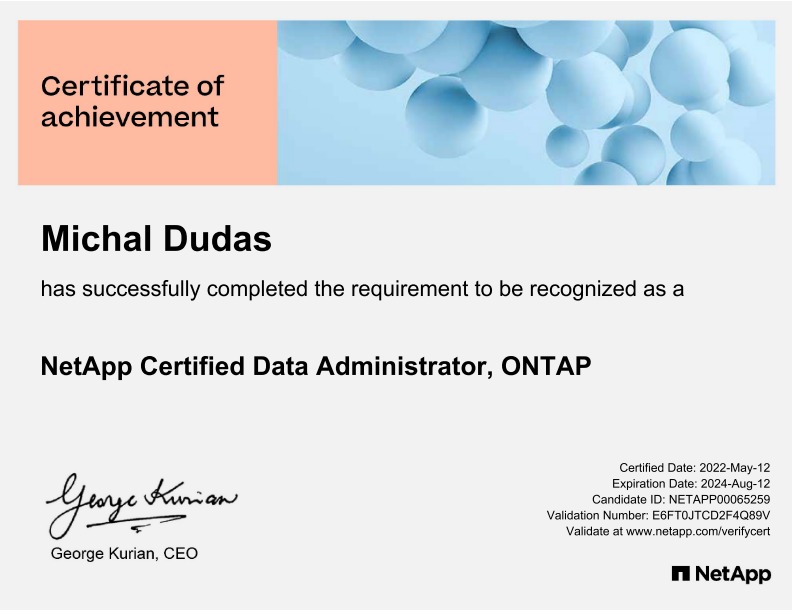Click 'Validation Number: E6FT0JTCD2F4Q89V' line
Screen dimensions: 792x612
tap(658, 516)
